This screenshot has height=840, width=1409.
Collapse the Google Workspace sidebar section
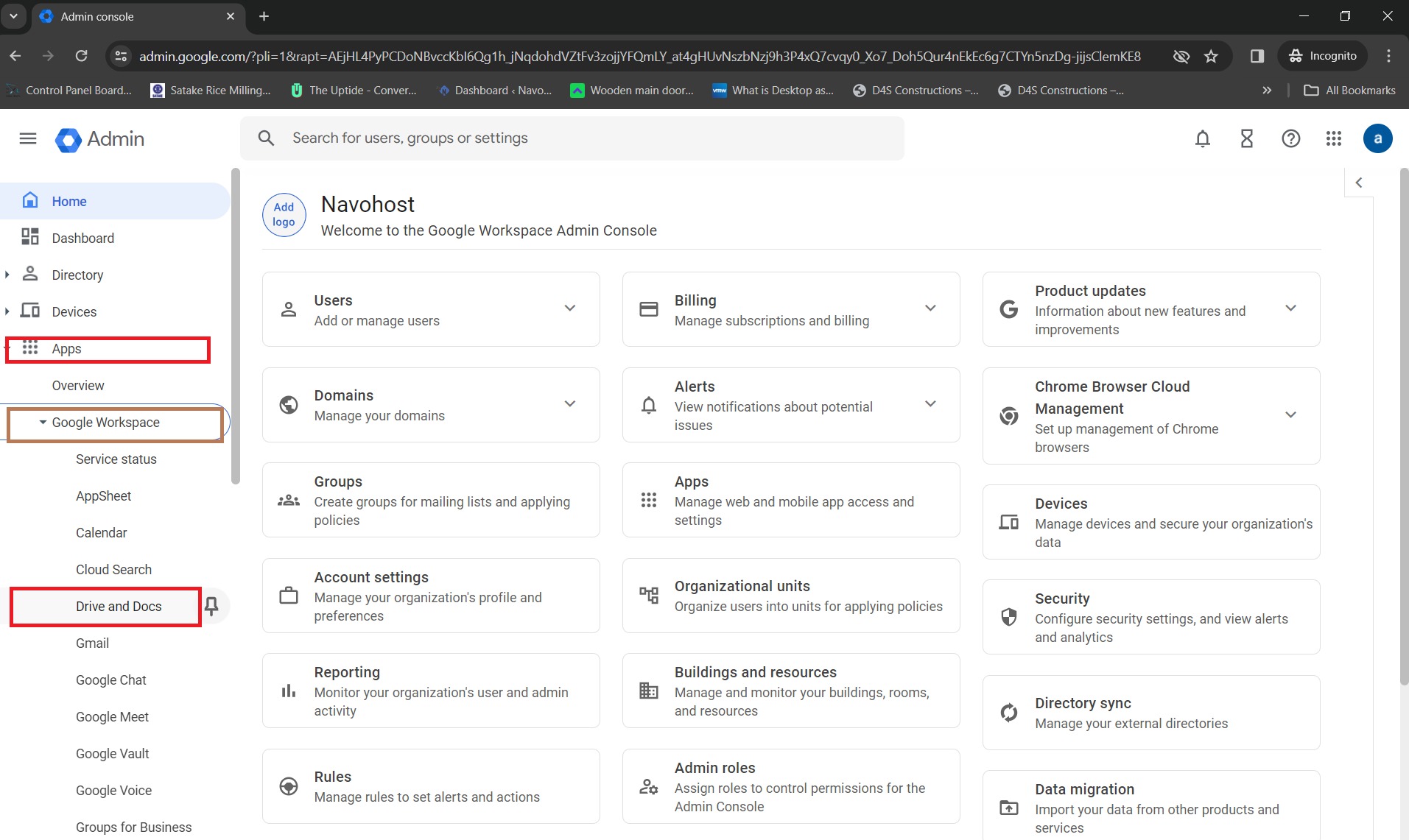[43, 423]
